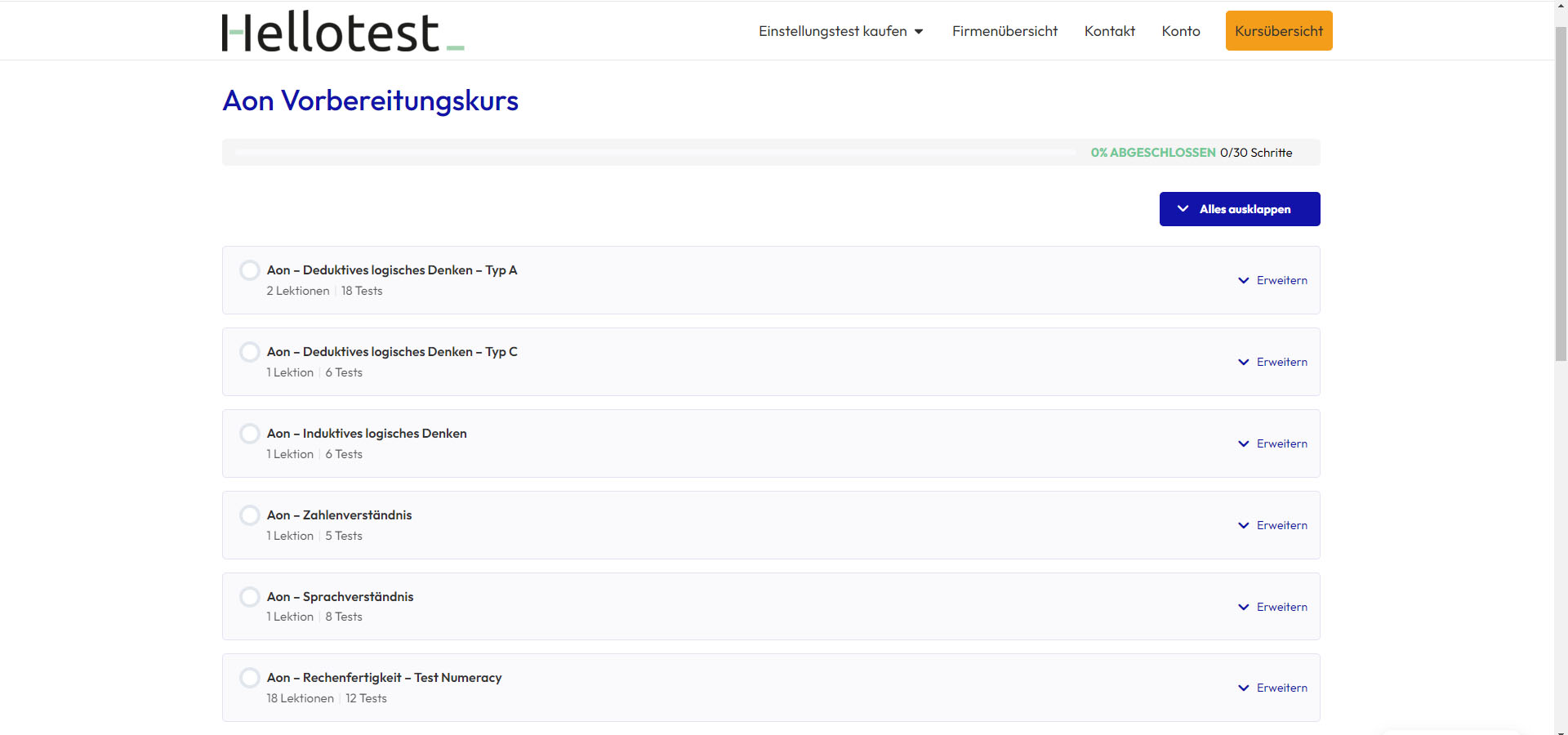Screen dimensions: 1568x735
Task: Click '18 Tests' under Typ A
Action: pyautogui.click(x=362, y=291)
